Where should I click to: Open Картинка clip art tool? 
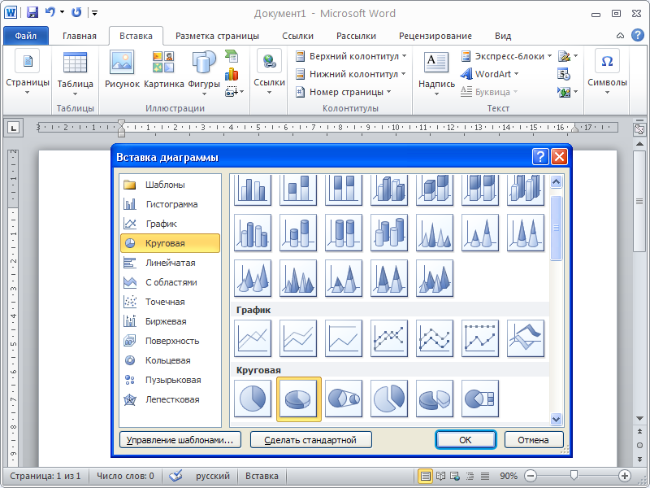click(x=164, y=70)
